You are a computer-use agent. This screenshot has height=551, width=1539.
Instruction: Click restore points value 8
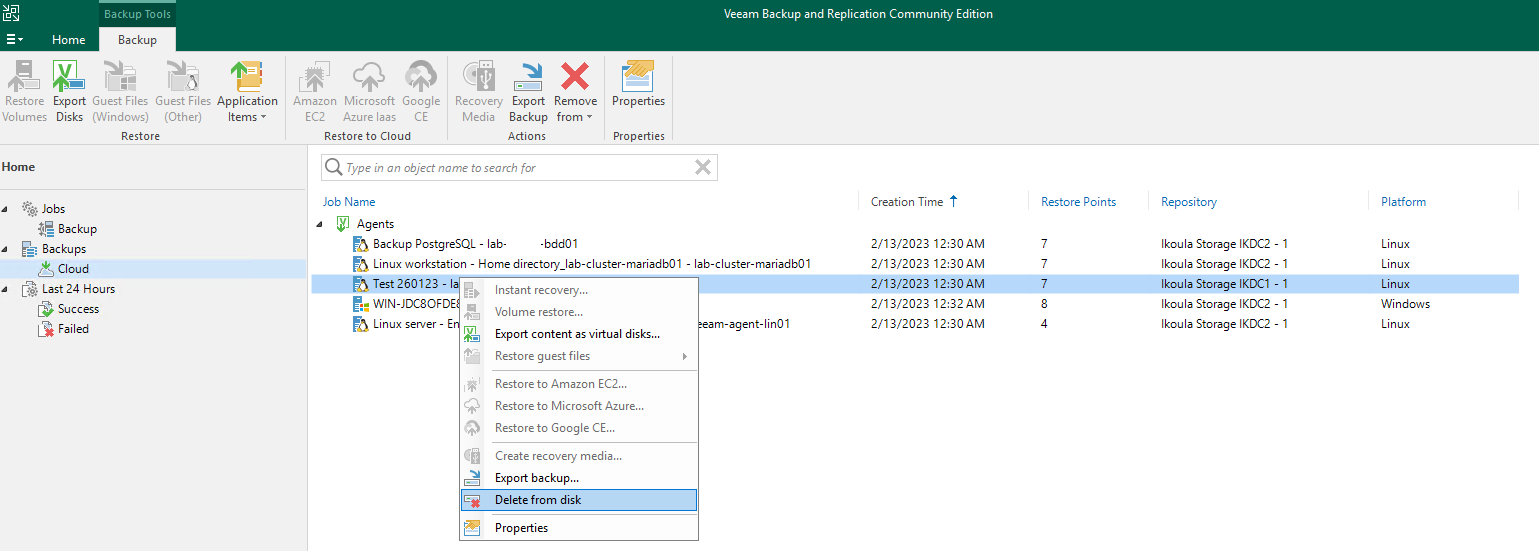pyautogui.click(x=1044, y=304)
